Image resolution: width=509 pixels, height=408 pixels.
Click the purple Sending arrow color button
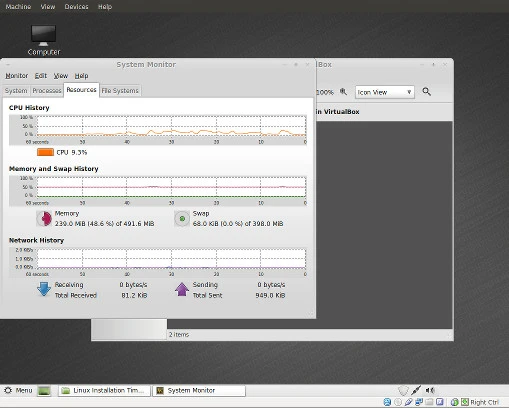coord(182,289)
